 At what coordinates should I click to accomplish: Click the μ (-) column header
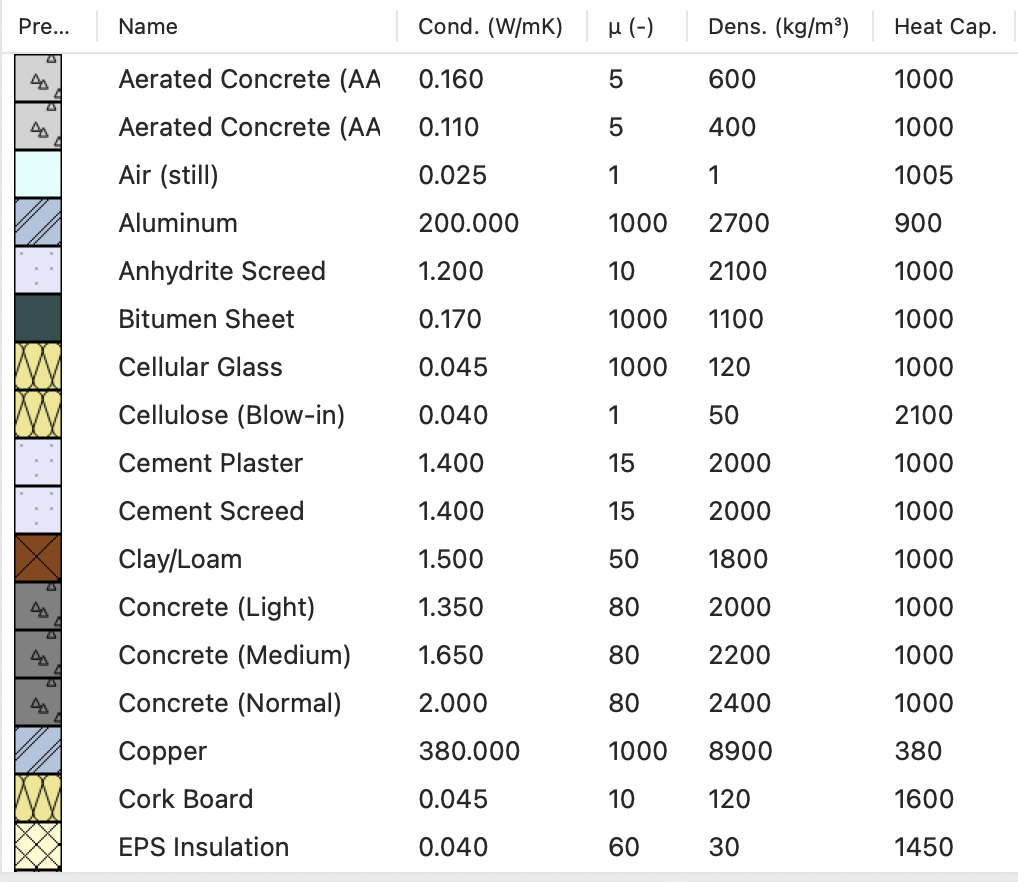point(631,27)
